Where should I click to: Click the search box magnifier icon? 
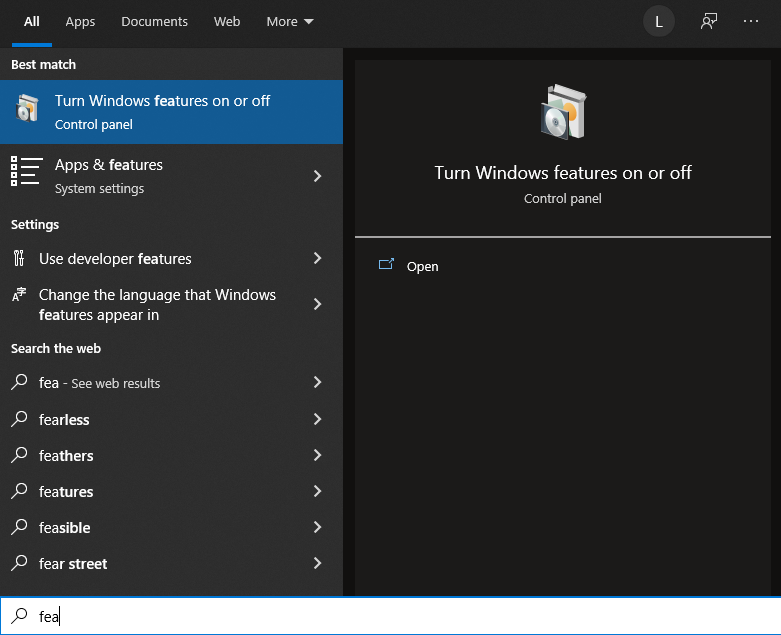pyautogui.click(x=19, y=616)
